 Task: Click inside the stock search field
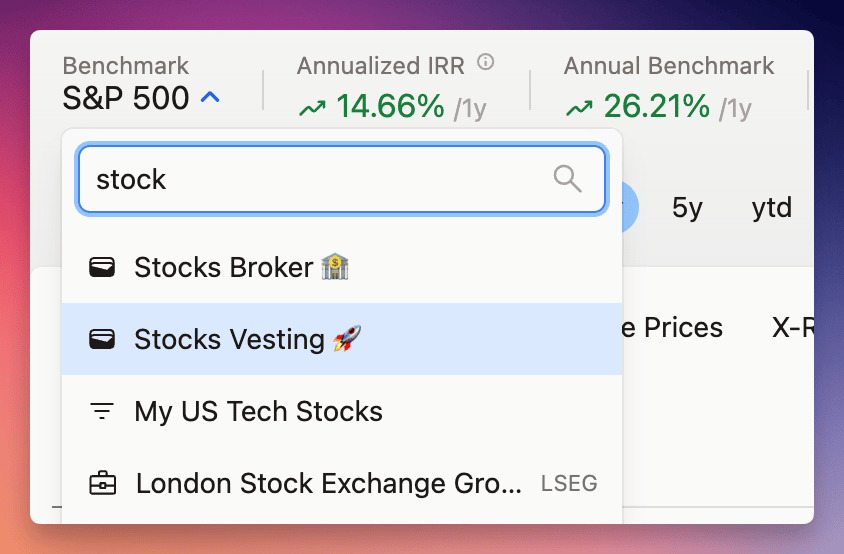tap(342, 179)
